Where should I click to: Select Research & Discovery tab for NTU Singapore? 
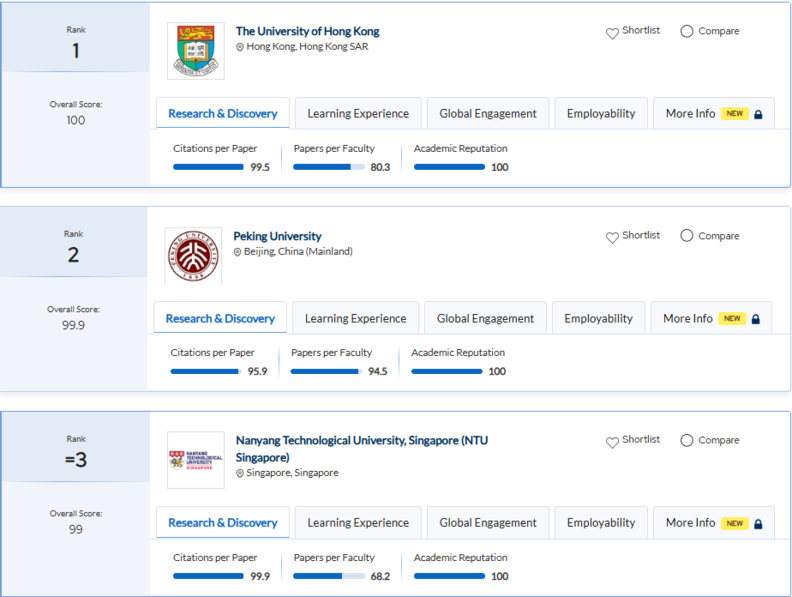click(x=223, y=523)
